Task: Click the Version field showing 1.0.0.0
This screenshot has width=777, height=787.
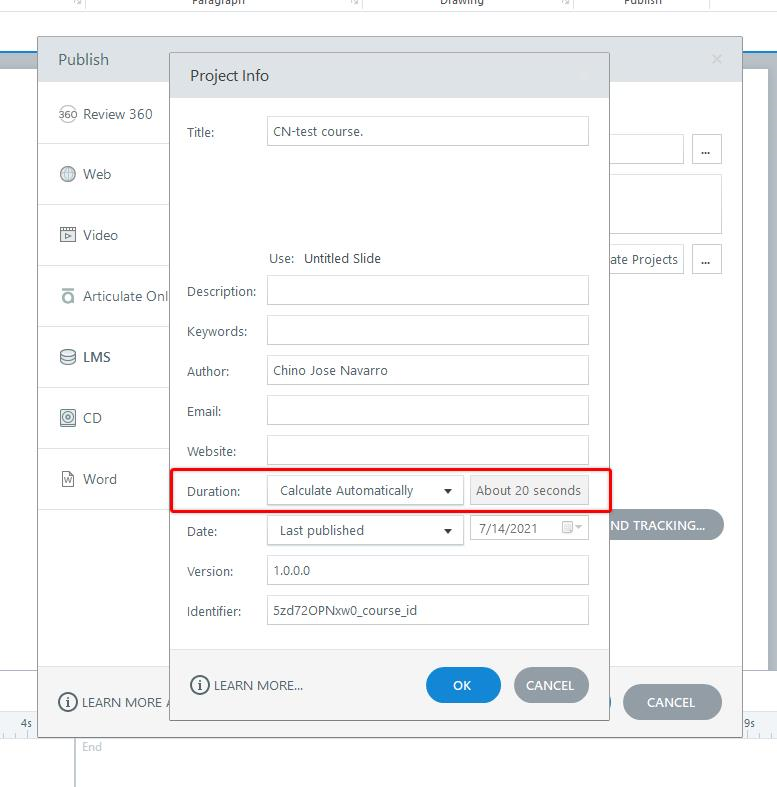Action: click(x=428, y=570)
